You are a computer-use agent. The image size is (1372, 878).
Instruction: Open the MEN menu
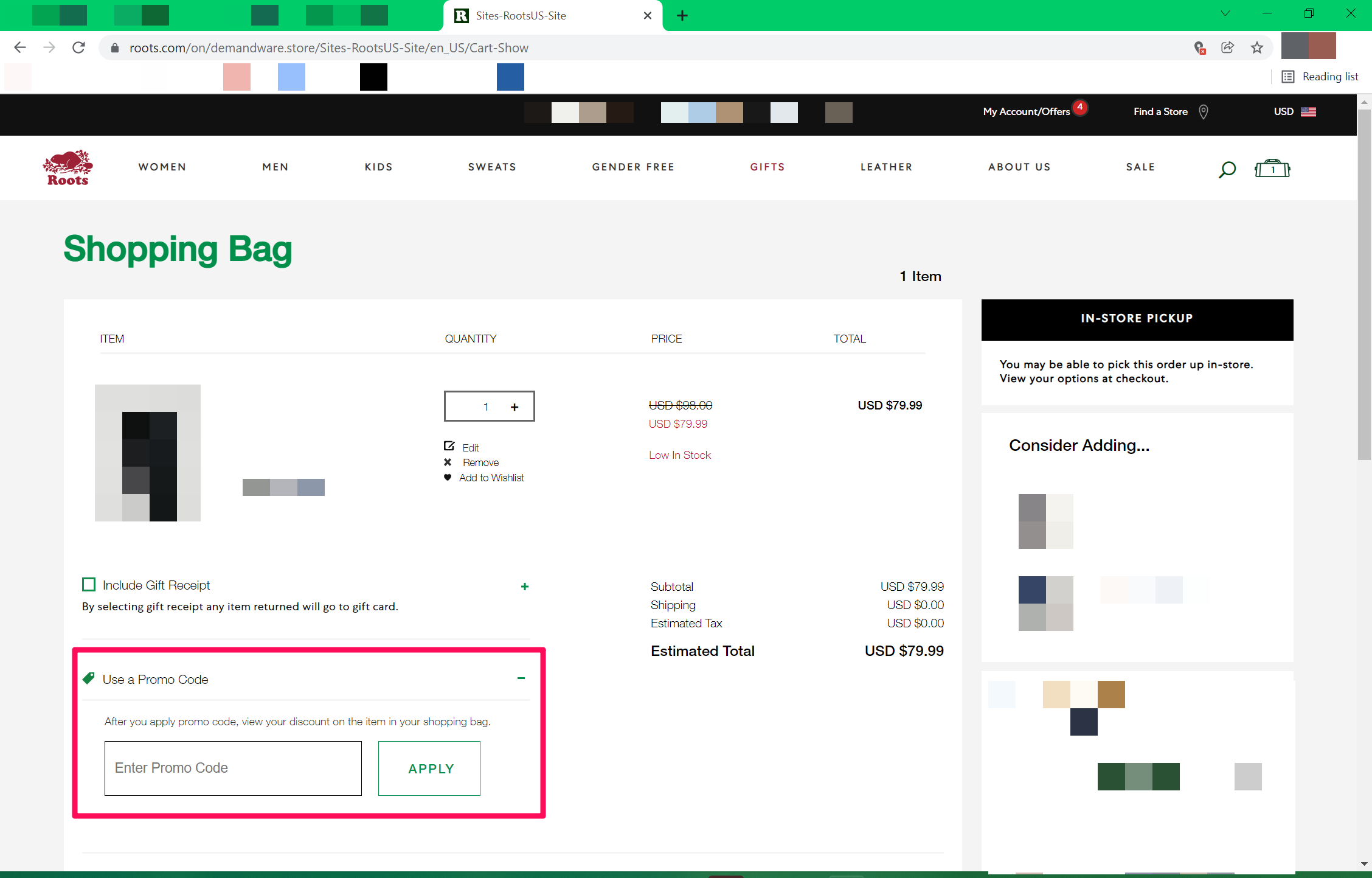[x=275, y=167]
